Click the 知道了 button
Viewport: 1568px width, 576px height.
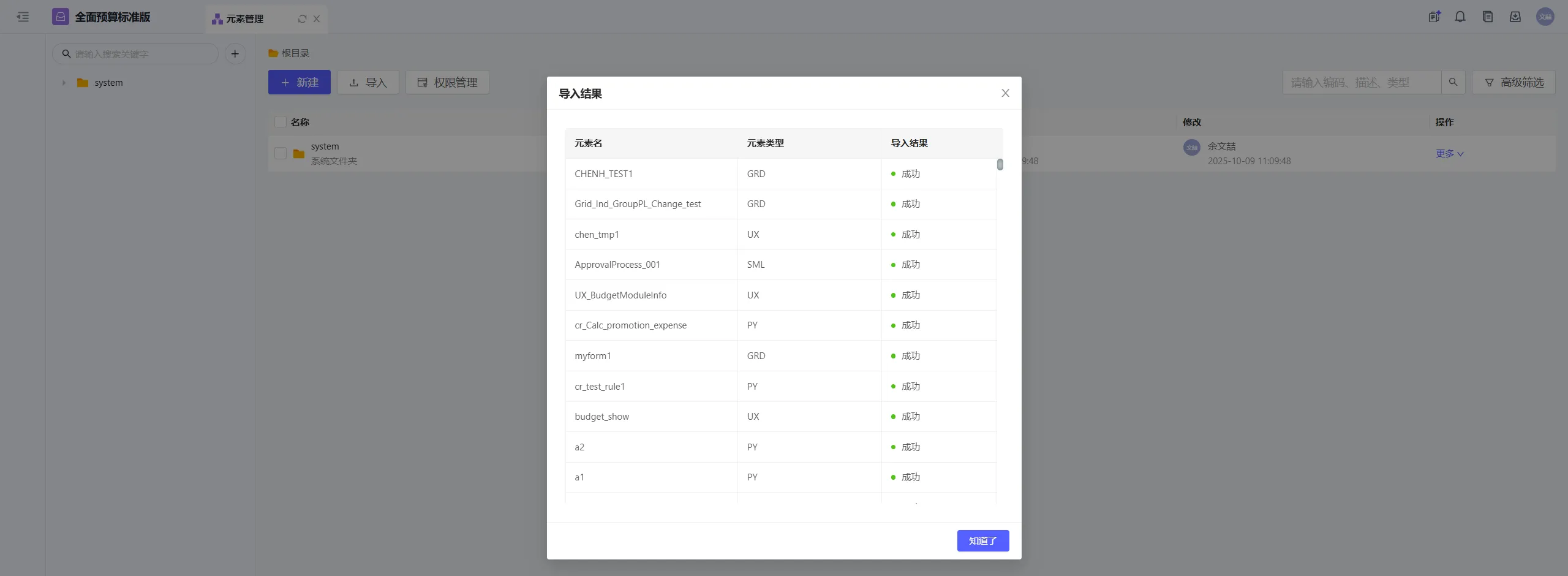point(982,540)
